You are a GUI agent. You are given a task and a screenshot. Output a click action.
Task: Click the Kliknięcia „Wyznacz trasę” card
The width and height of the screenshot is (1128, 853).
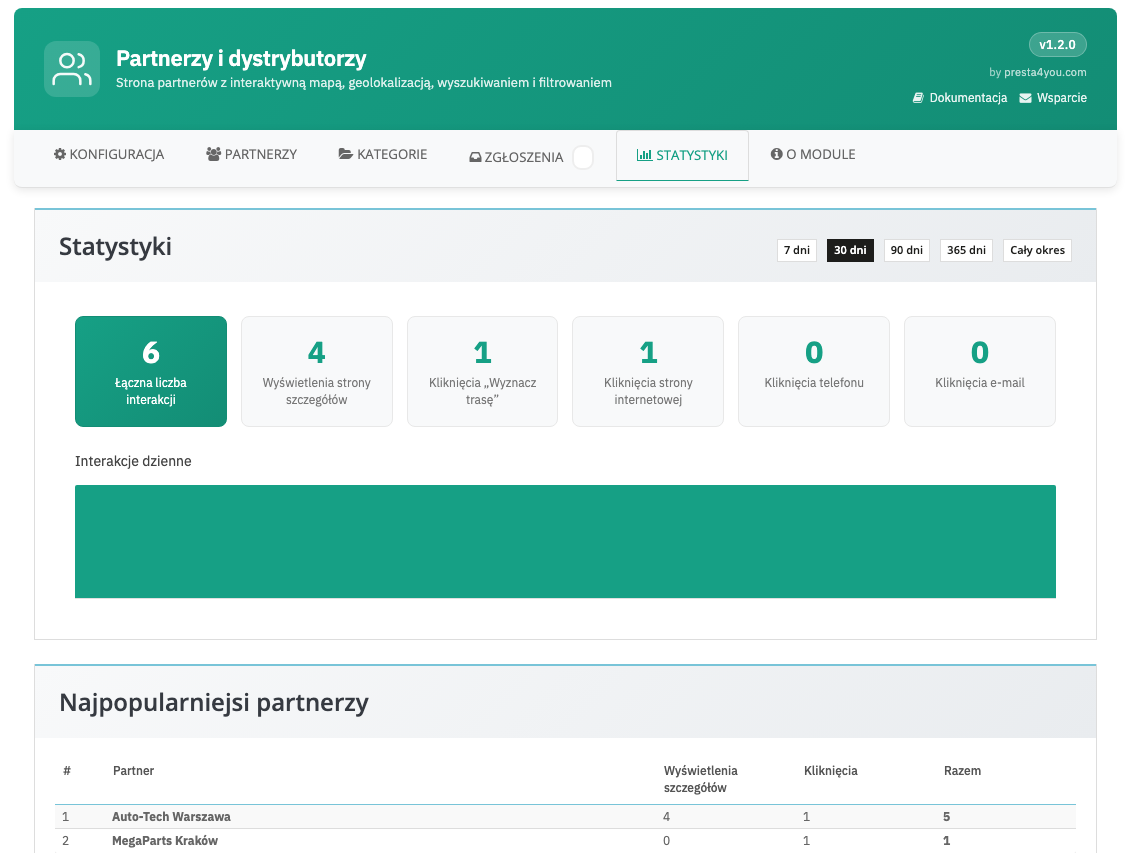click(483, 371)
